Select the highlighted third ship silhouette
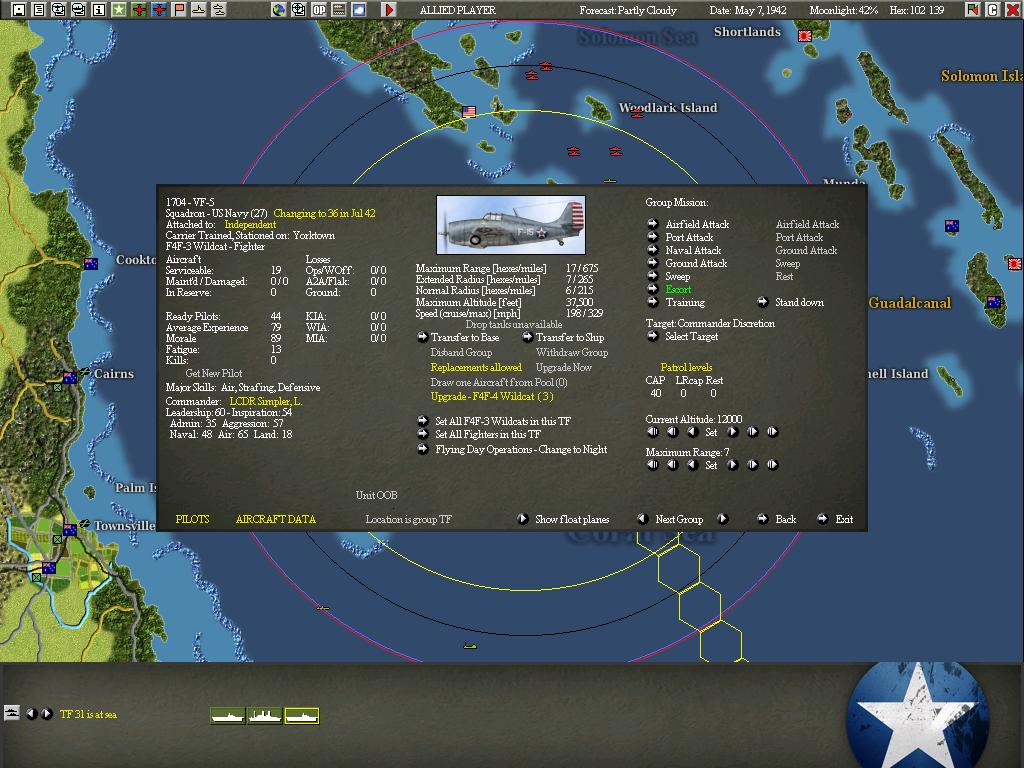This screenshot has height=768, width=1024. (x=302, y=716)
